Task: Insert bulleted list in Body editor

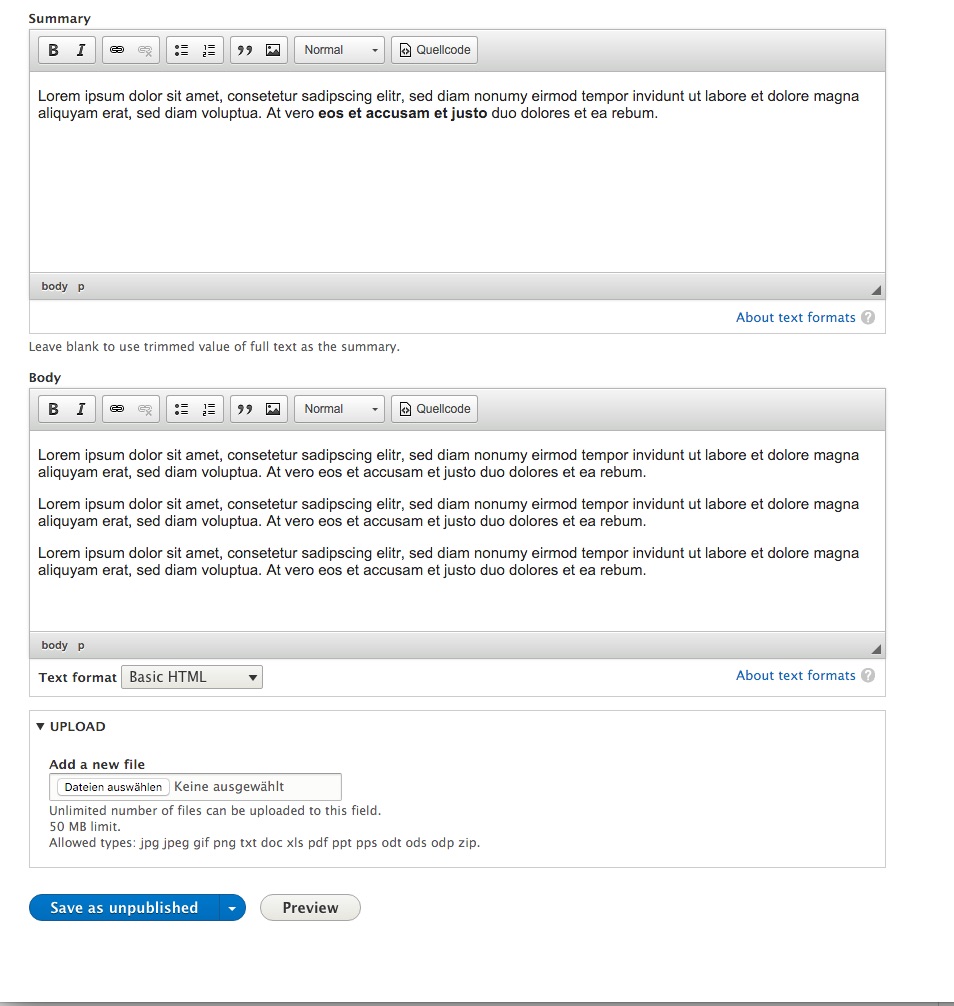Action: [182, 409]
